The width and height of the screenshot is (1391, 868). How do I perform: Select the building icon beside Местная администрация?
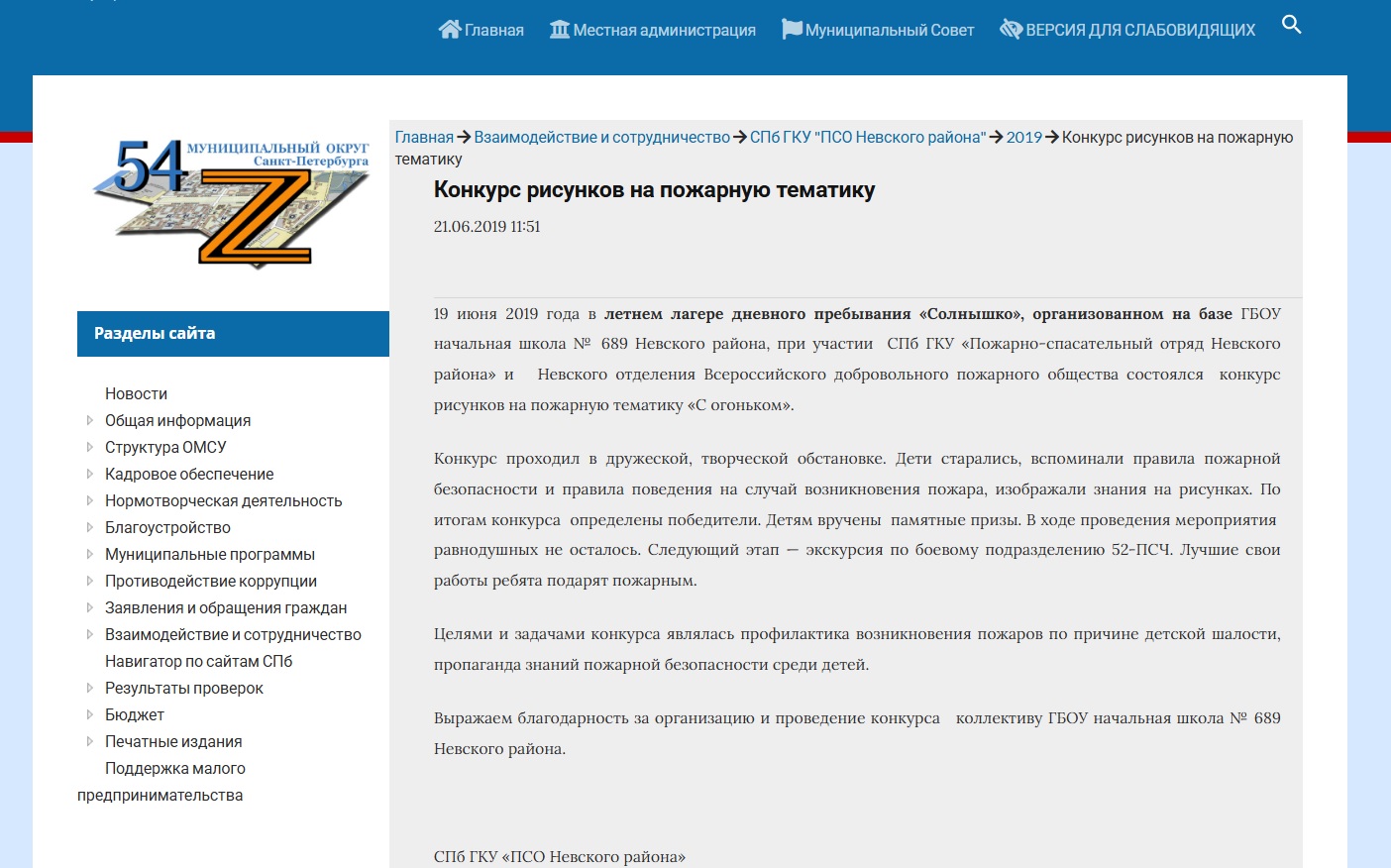tap(559, 28)
